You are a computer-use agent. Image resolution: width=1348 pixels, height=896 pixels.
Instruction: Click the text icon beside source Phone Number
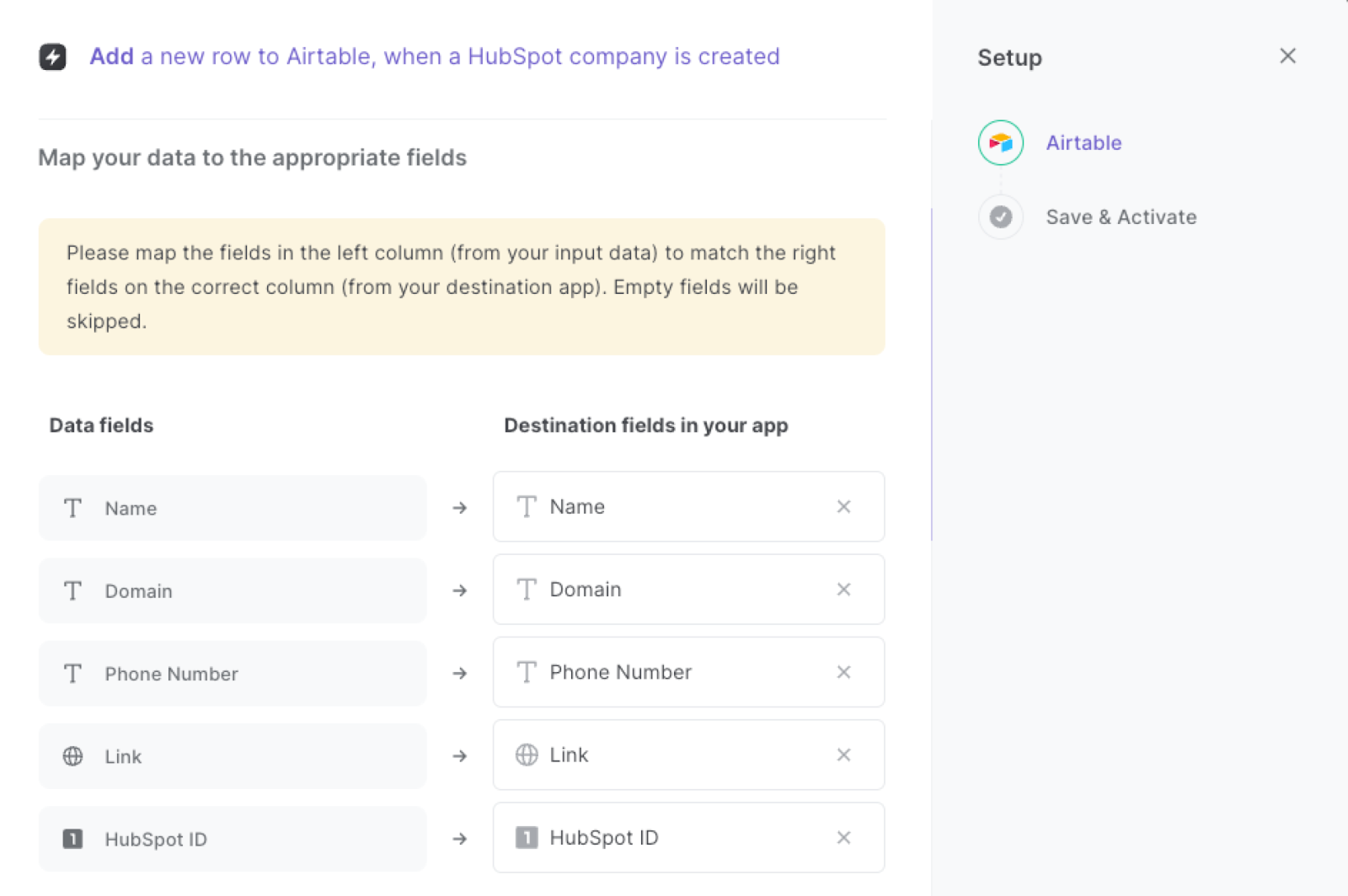click(x=73, y=674)
